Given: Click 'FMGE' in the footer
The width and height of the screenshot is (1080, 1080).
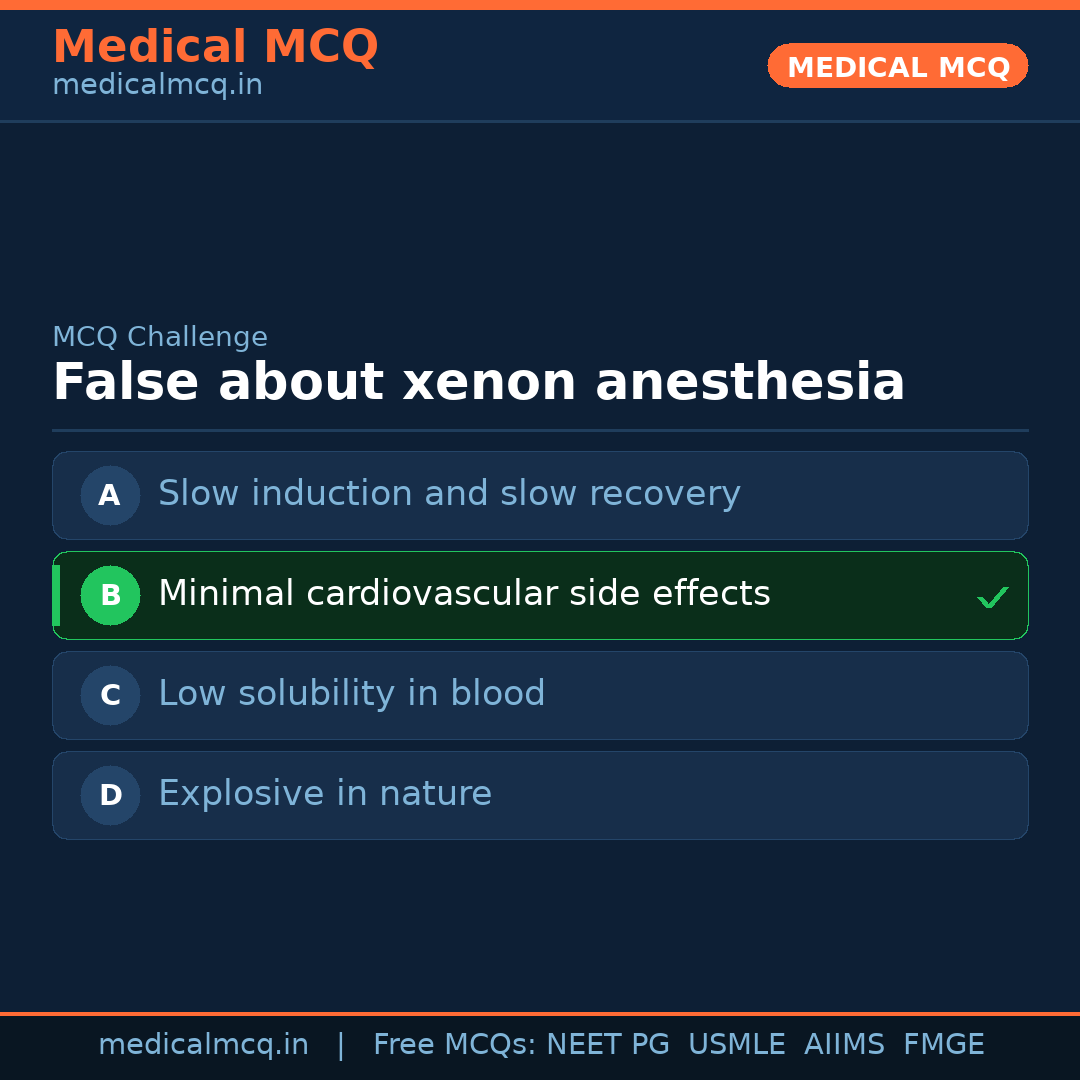Looking at the screenshot, I should (943, 1045).
